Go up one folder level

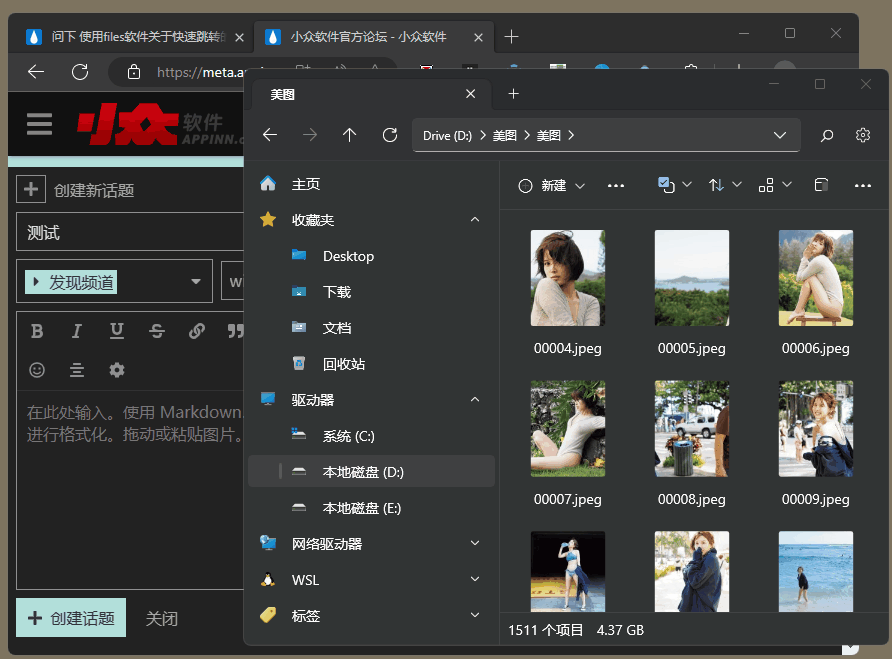coord(349,135)
